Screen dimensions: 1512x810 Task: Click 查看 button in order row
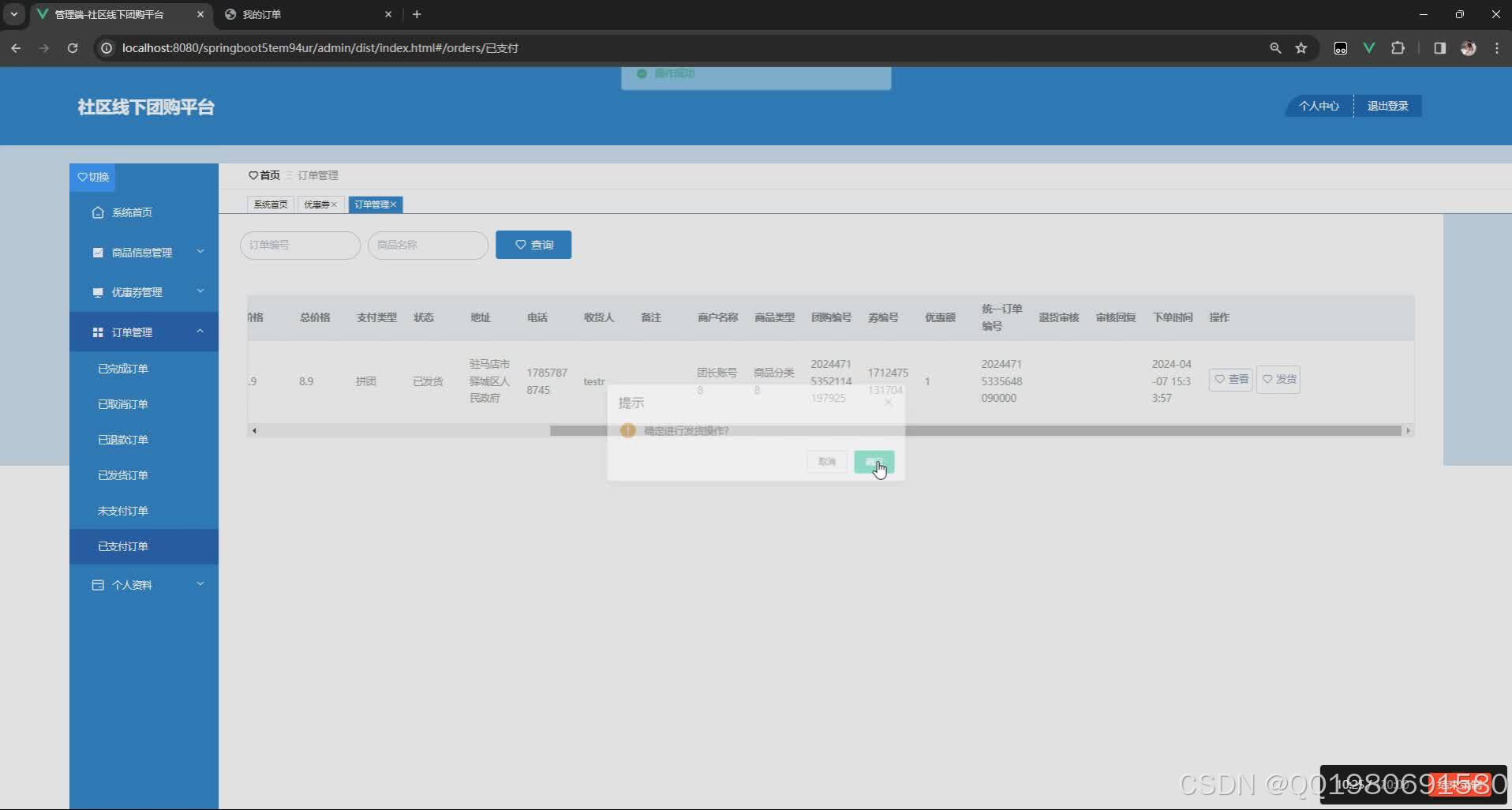pos(1230,380)
